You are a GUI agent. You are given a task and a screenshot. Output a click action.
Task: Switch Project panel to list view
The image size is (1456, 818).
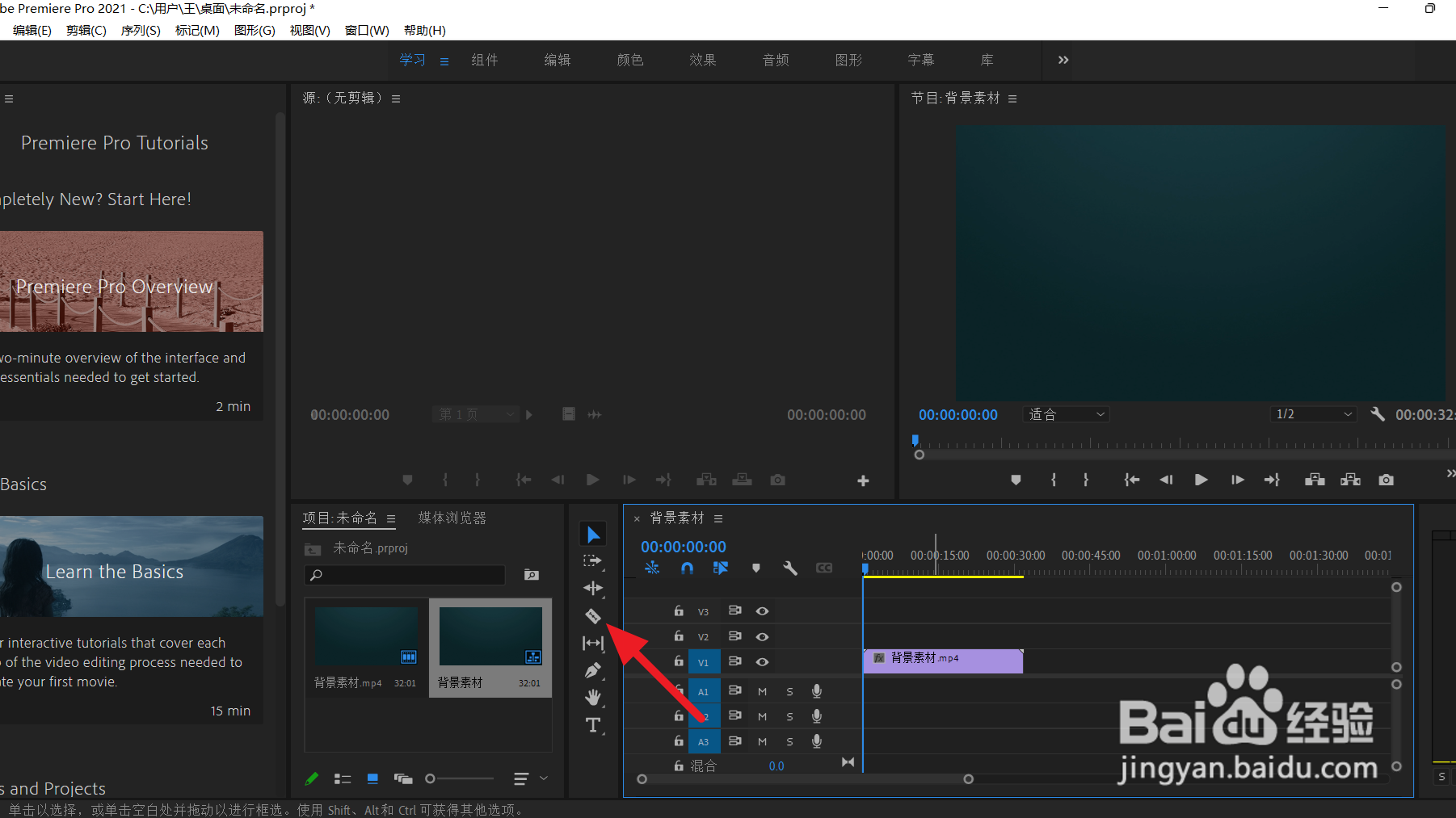coord(343,778)
